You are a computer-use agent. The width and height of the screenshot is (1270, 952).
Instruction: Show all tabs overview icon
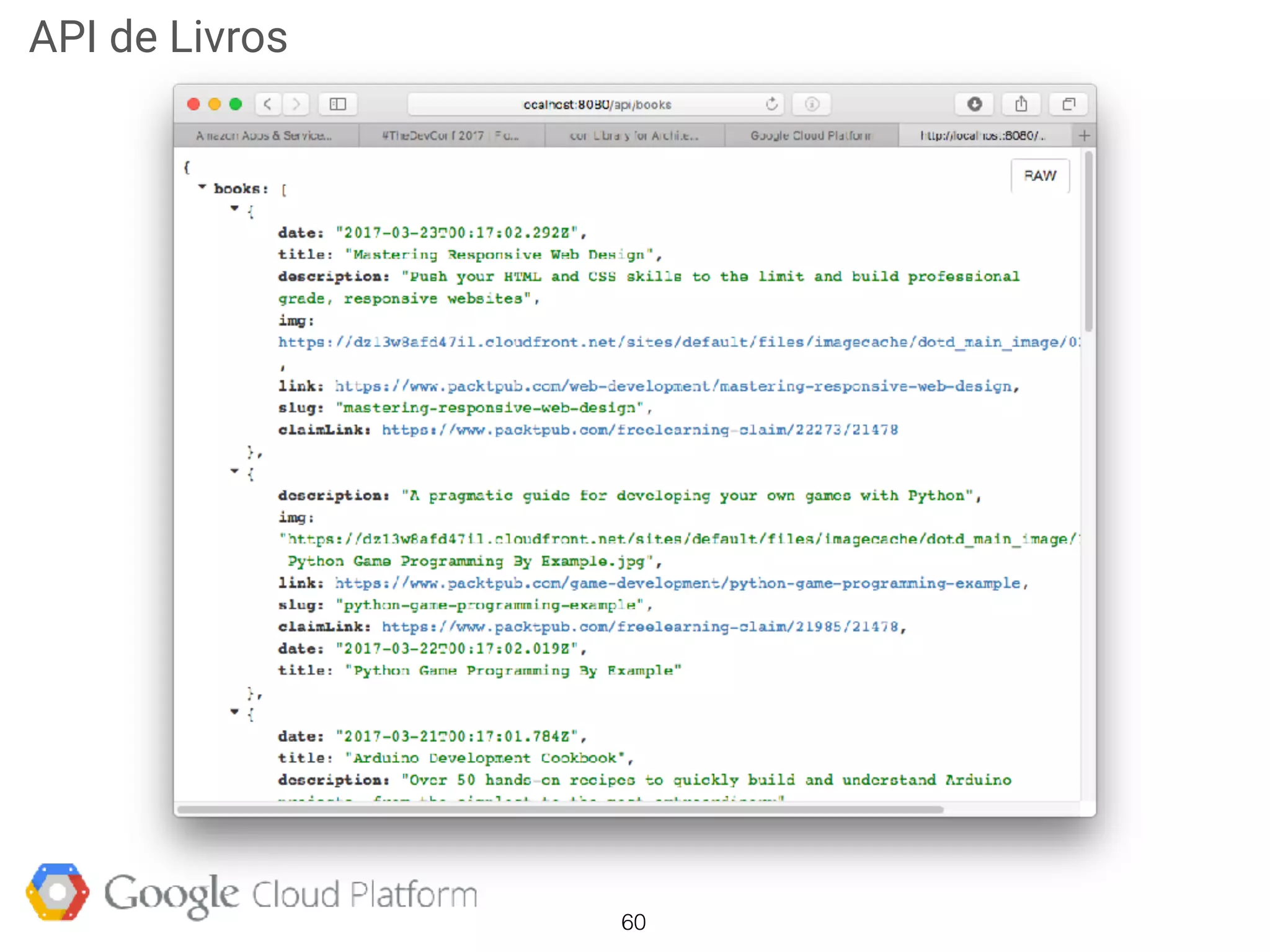coord(1068,104)
